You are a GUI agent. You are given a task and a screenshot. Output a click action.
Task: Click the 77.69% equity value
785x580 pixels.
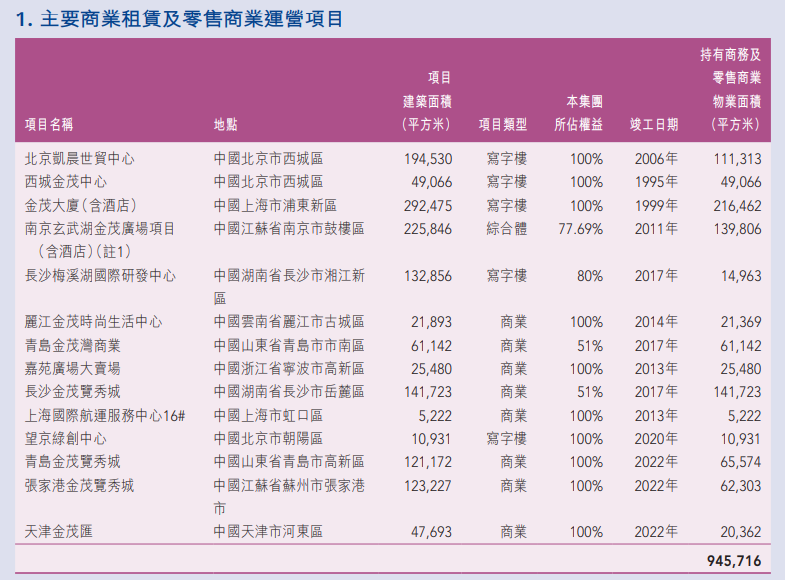579,228
